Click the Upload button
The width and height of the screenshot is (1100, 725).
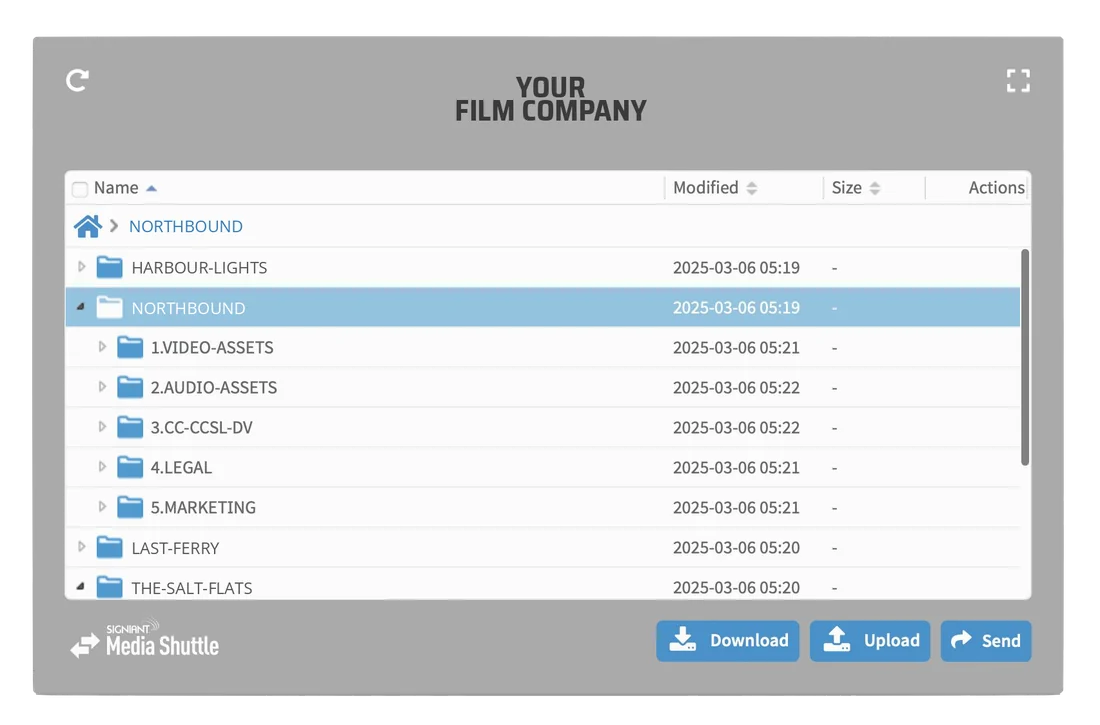870,641
